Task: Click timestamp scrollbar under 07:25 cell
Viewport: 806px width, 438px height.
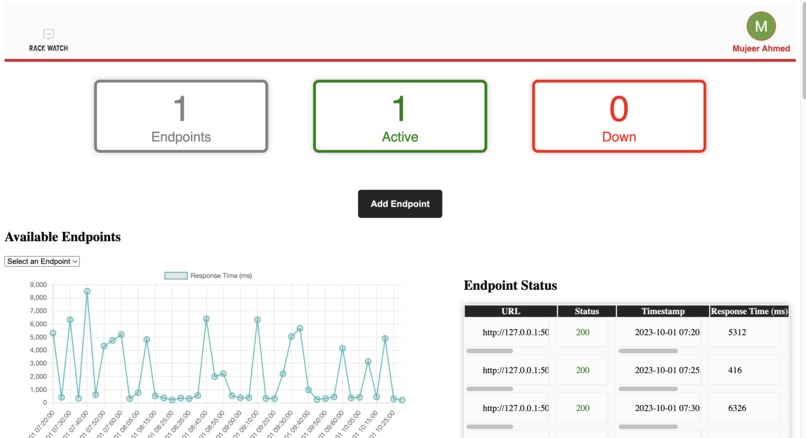Action: 648,389
